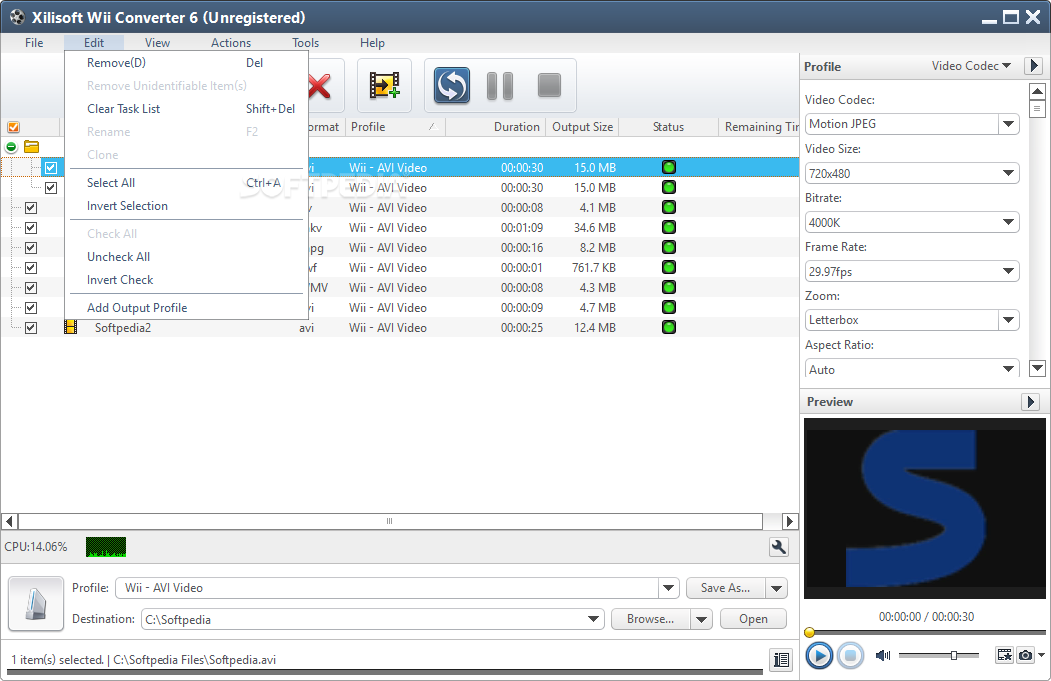This screenshot has height=681, width=1051.
Task: Play the preview video
Action: pyautogui.click(x=818, y=655)
